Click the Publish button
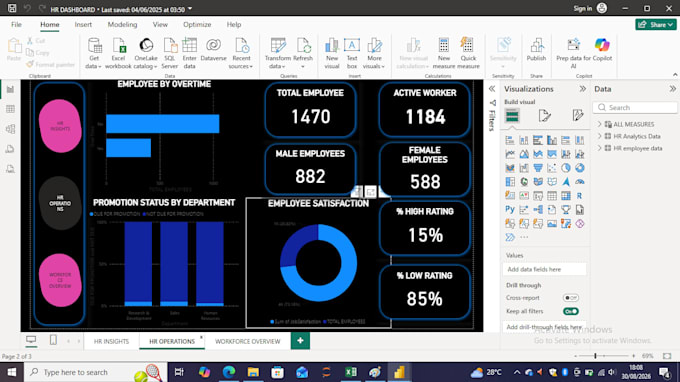680x382 pixels. point(536,49)
